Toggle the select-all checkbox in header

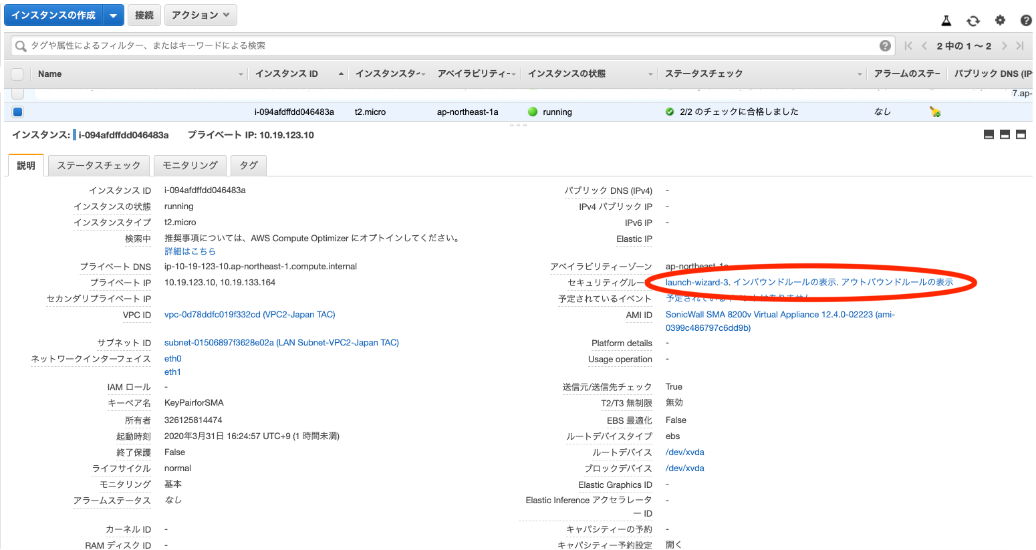click(17, 74)
